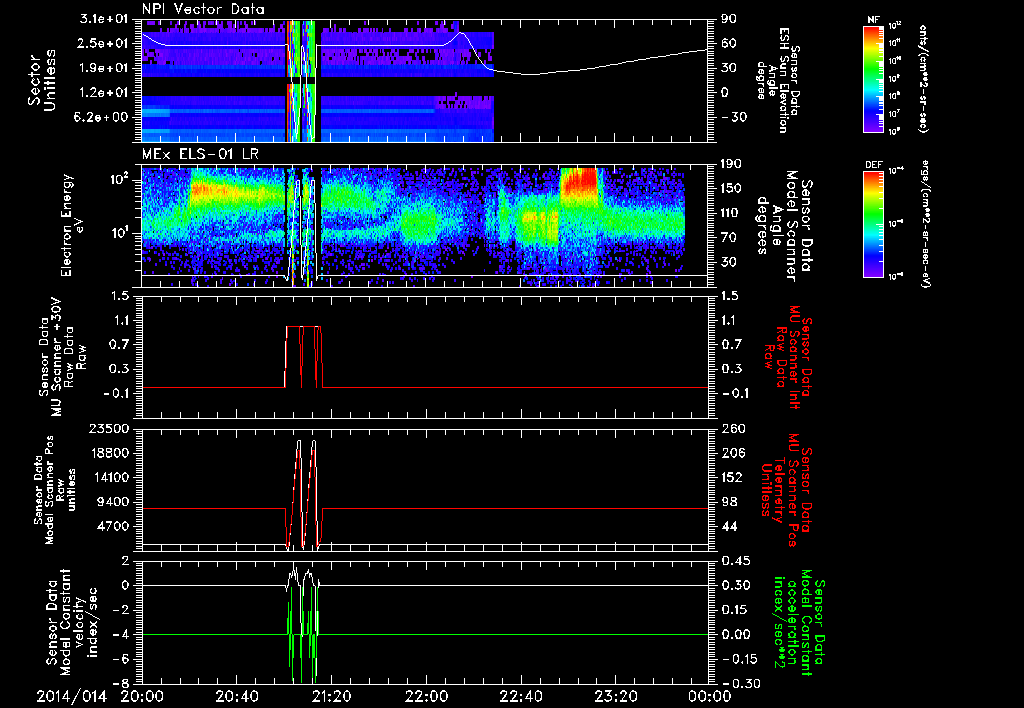Select the "14100" scanner position tick
Viewport: 1024px width, 708px height.
(110, 477)
